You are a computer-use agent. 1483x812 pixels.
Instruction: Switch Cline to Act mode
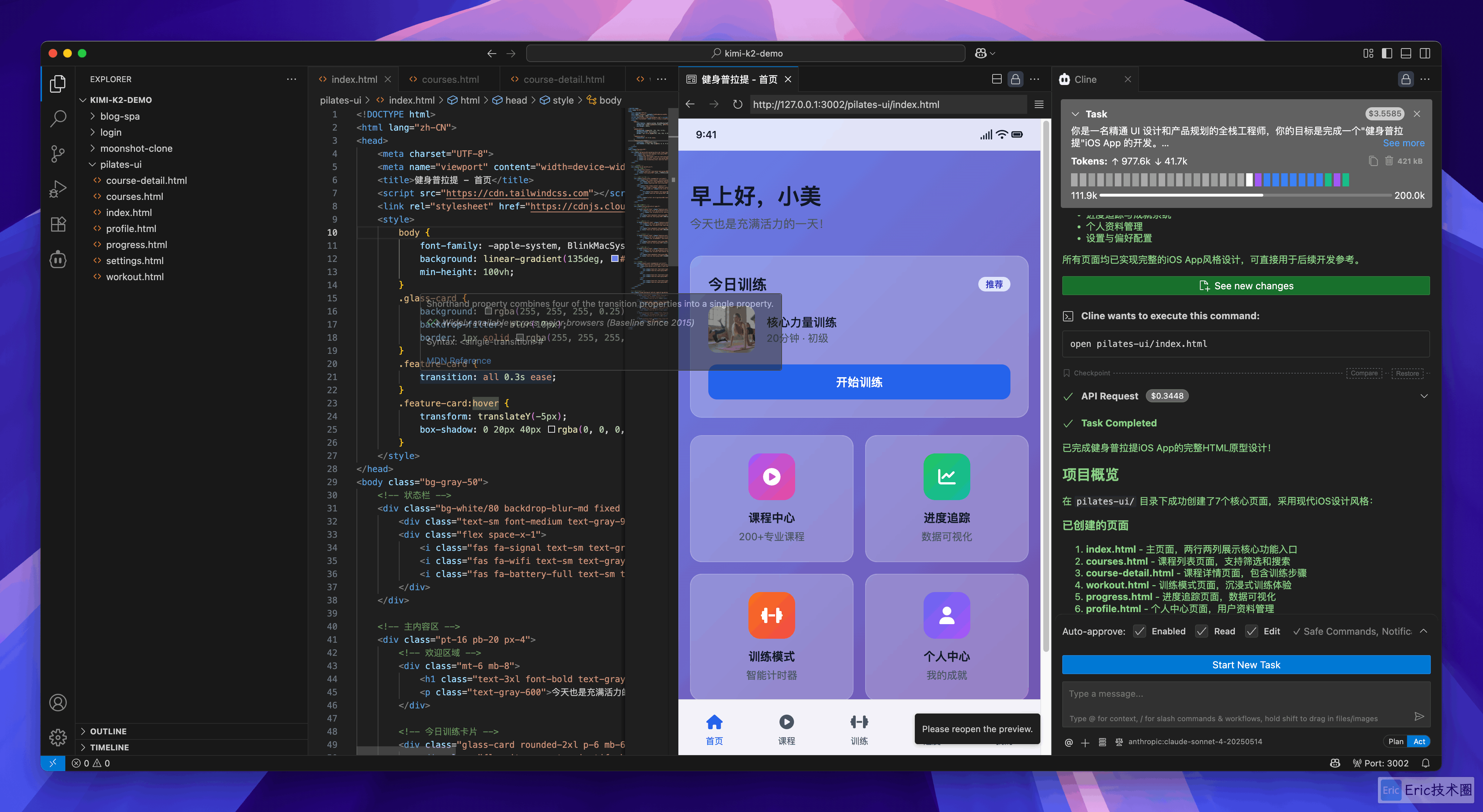coord(1419,742)
